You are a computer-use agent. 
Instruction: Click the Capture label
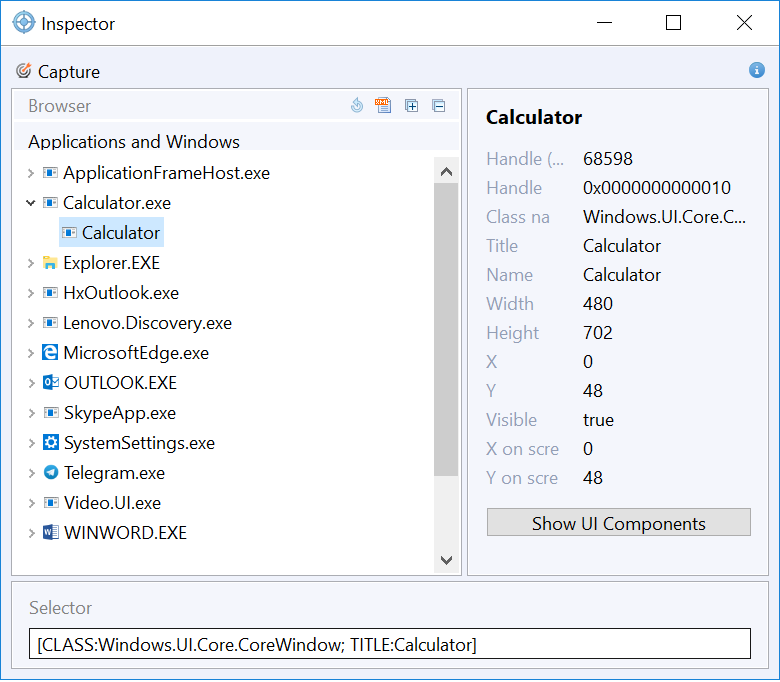pyautogui.click(x=69, y=72)
